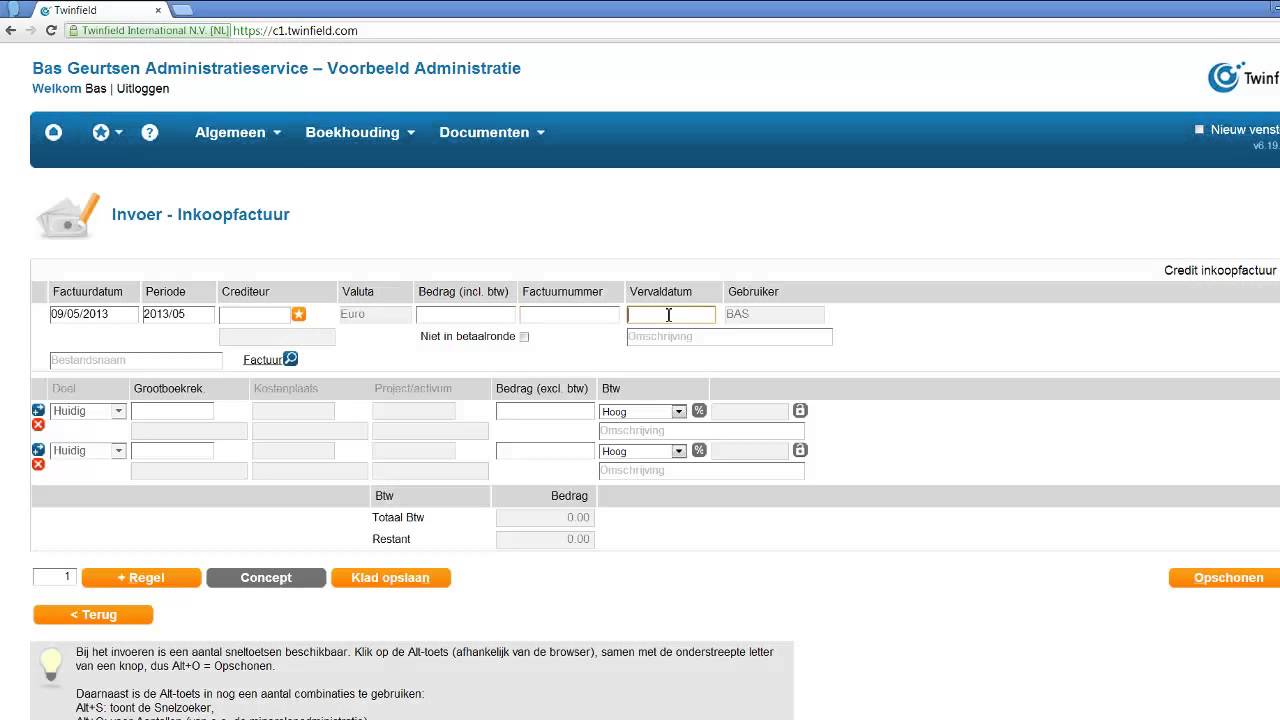Click the header Omschrijving field under Vervaldatum
Image resolution: width=1280 pixels, height=720 pixels.
(730, 337)
